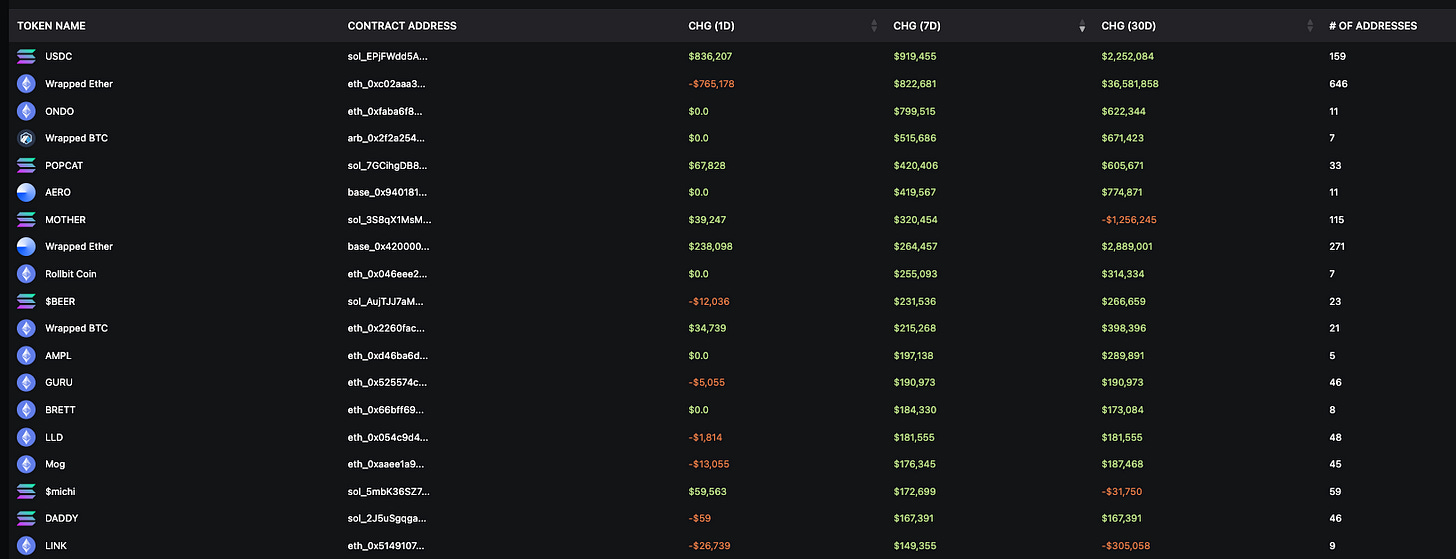
Task: Click the Ethereum icon beside Rollbit Coin
Action: click(26, 273)
